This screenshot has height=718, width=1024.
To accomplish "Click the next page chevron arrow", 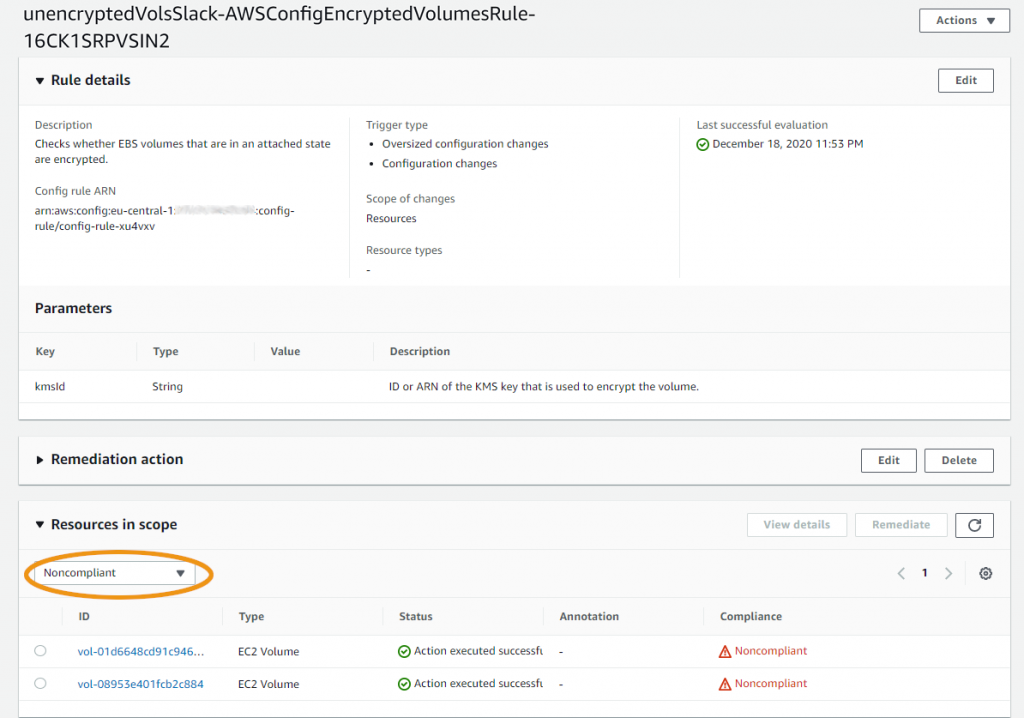I will coord(947,573).
